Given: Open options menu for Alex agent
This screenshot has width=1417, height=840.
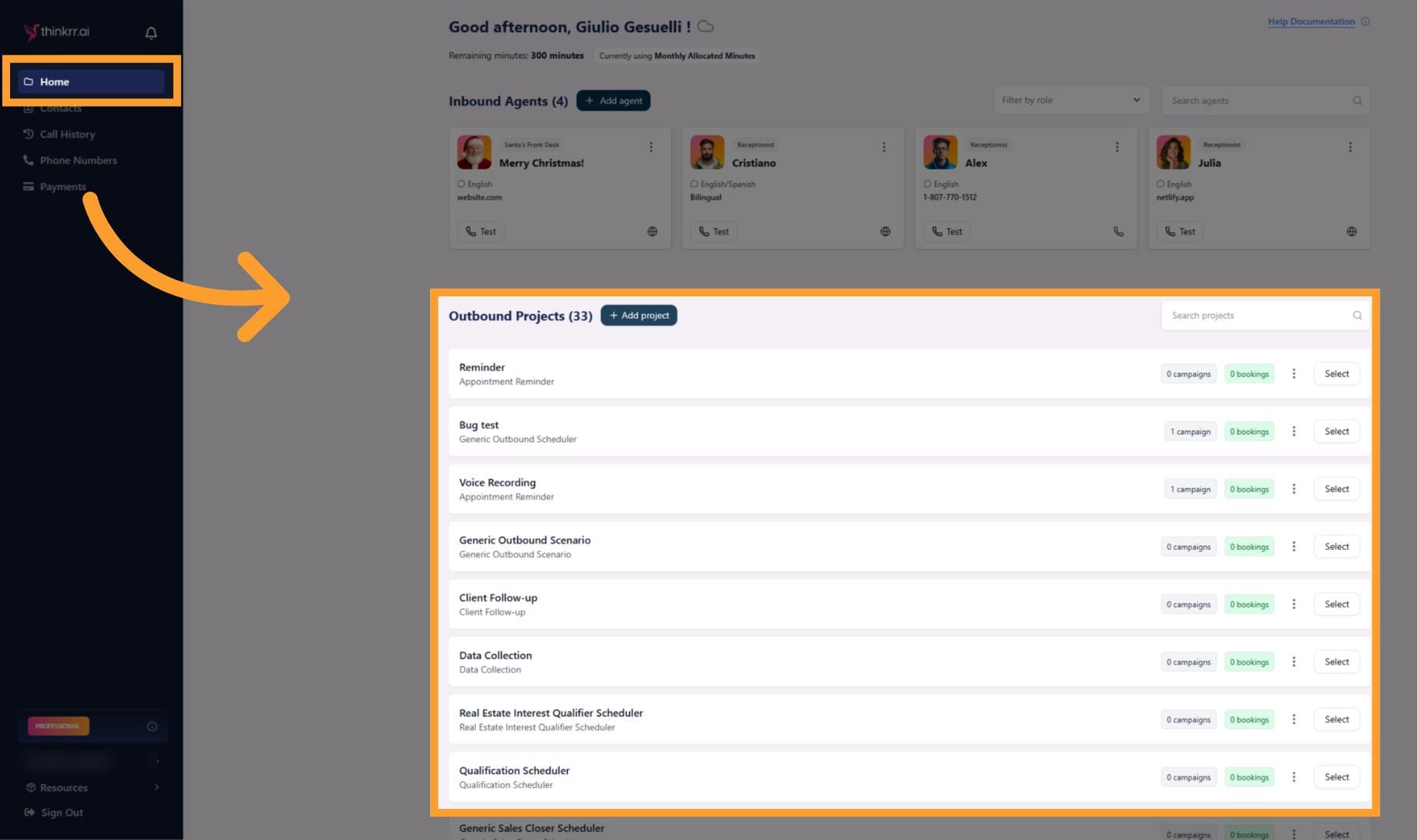Looking at the screenshot, I should (x=1118, y=147).
